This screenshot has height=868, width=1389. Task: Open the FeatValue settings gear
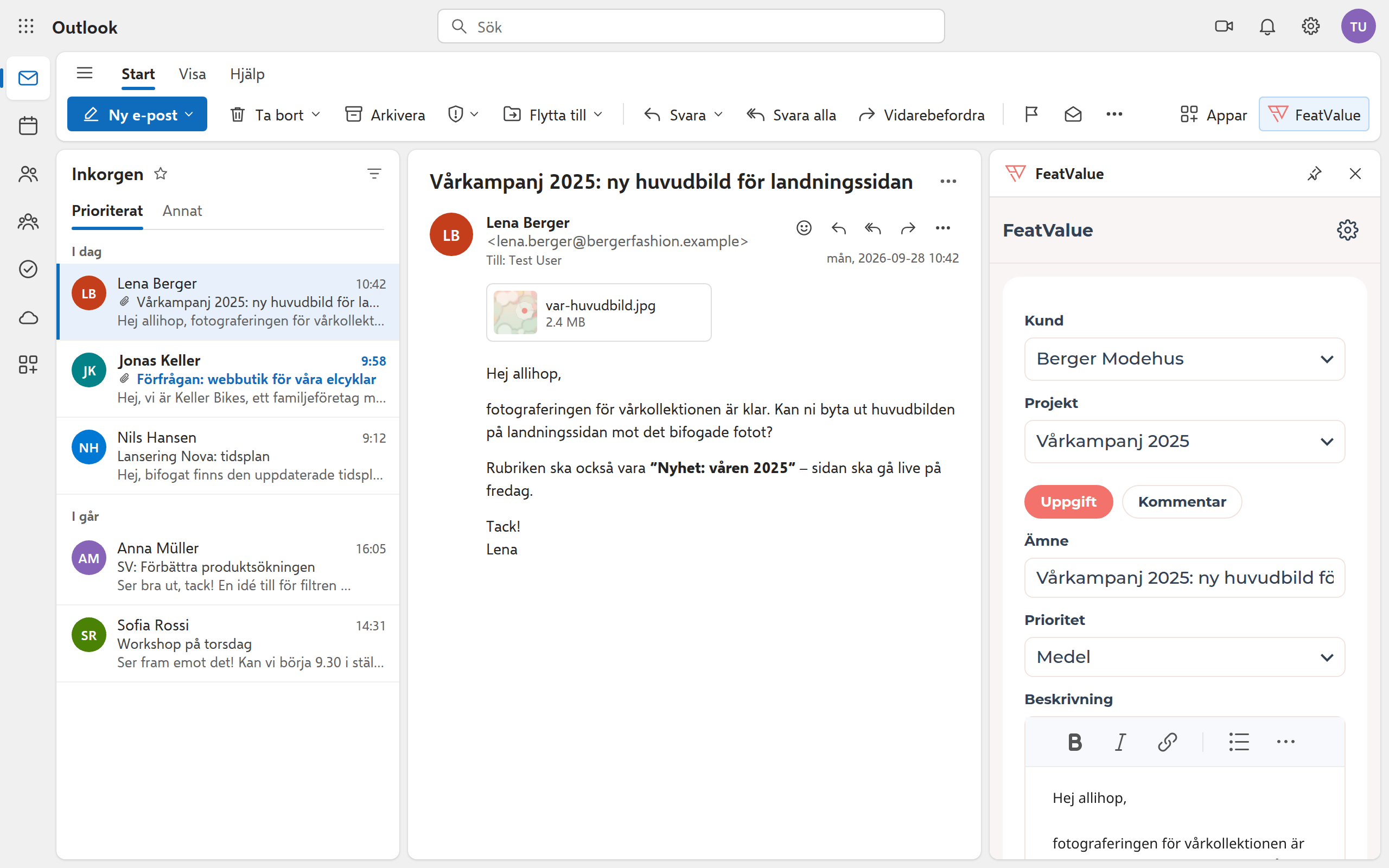1347,230
